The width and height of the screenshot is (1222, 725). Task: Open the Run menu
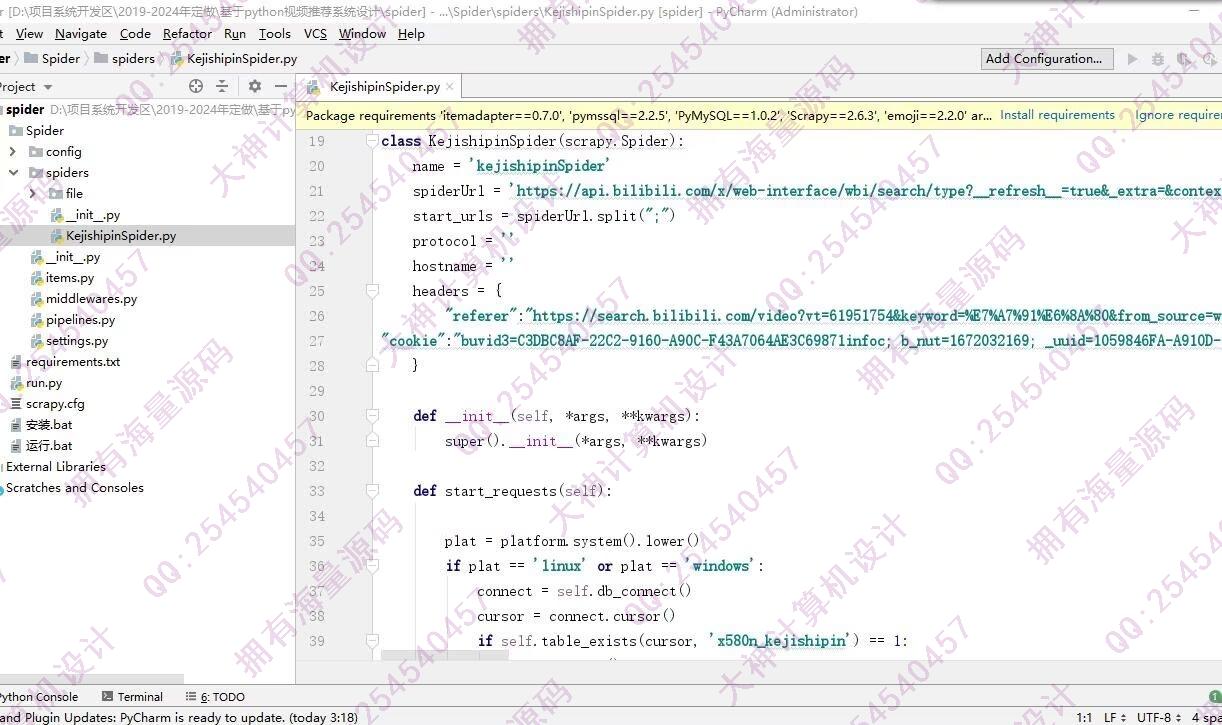(235, 34)
